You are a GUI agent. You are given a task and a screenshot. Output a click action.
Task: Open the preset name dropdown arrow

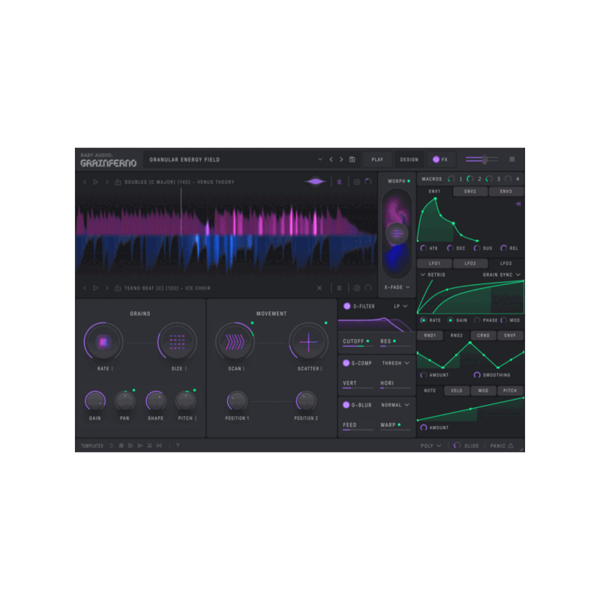coord(320,160)
